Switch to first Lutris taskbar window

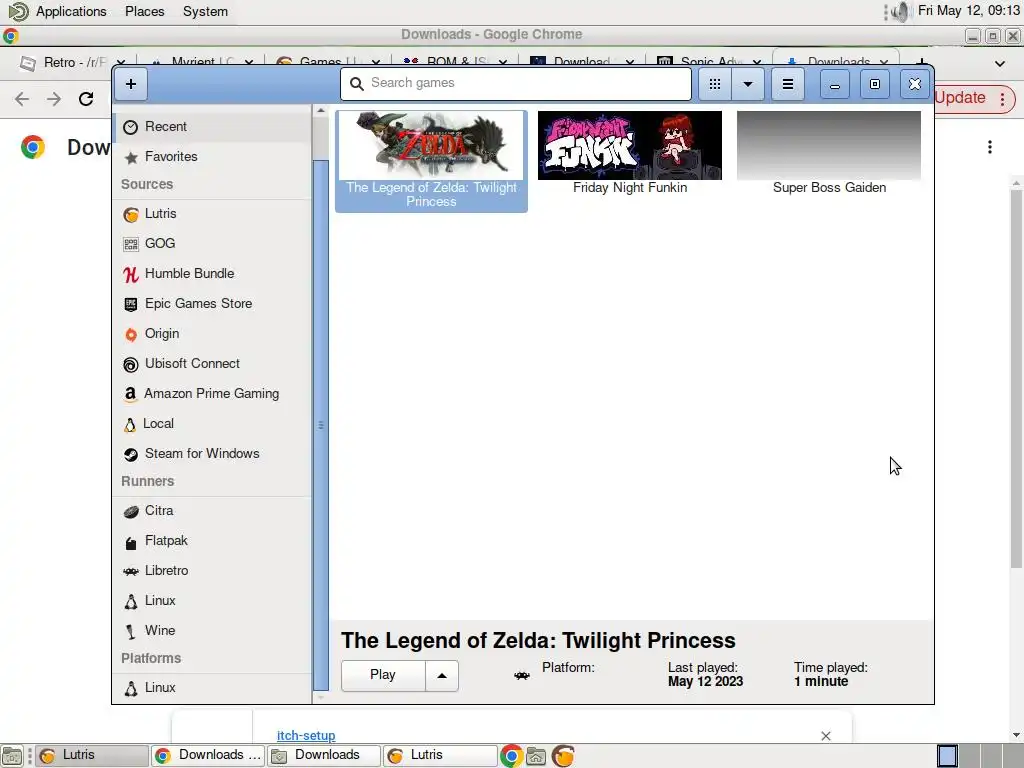(x=91, y=756)
